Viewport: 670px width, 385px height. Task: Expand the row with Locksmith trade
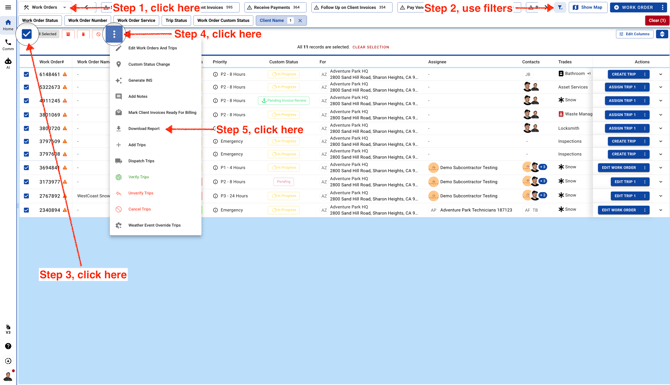click(x=661, y=128)
